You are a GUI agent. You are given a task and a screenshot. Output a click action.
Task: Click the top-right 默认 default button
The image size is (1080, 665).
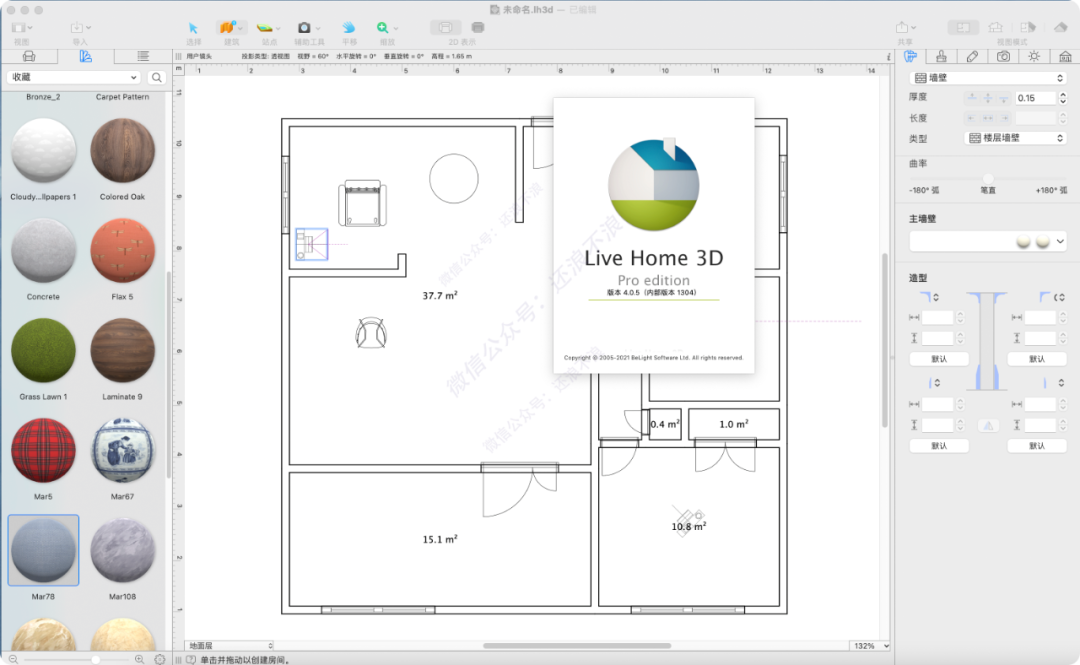point(1037,359)
